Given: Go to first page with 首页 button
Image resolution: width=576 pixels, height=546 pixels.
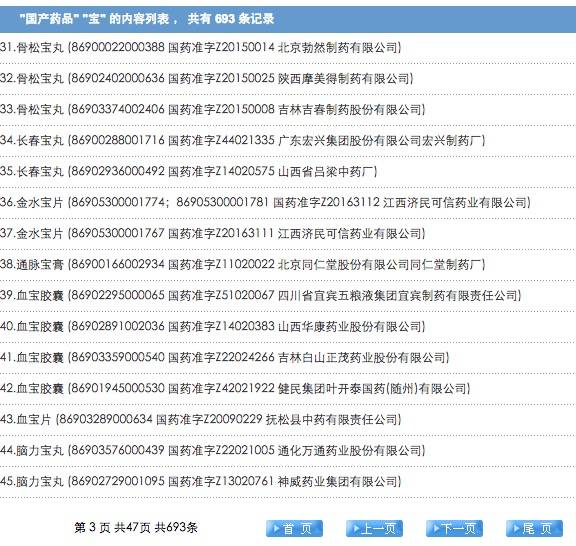Looking at the screenshot, I should (294, 528).
